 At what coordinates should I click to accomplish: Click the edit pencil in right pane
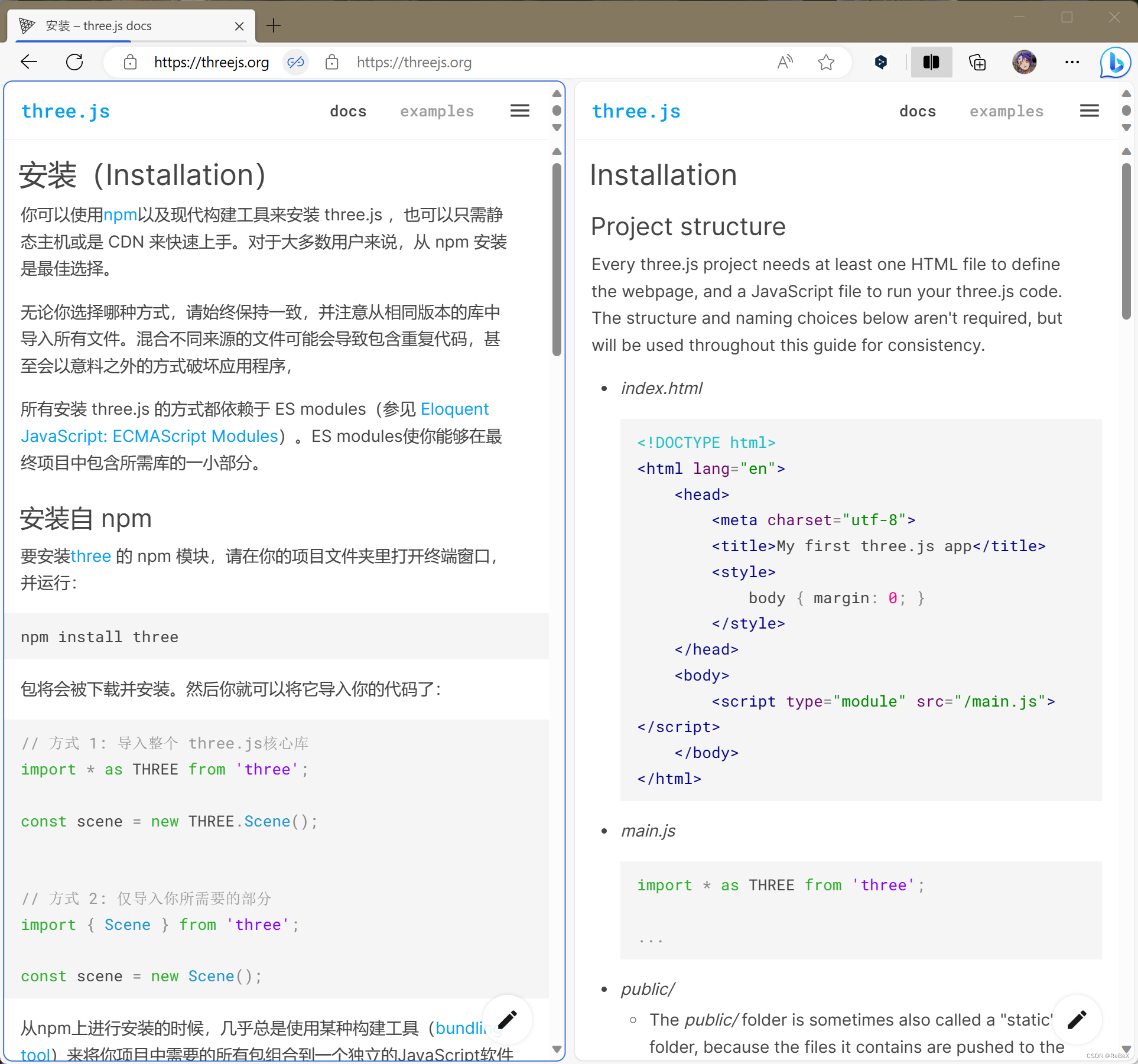pyautogui.click(x=1077, y=1020)
